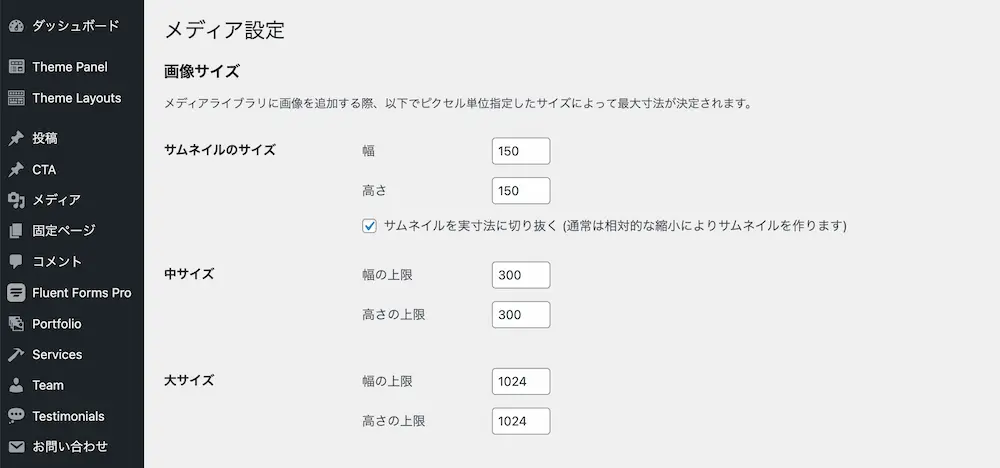
Task: Open the CTA menu item
Action: (x=44, y=170)
